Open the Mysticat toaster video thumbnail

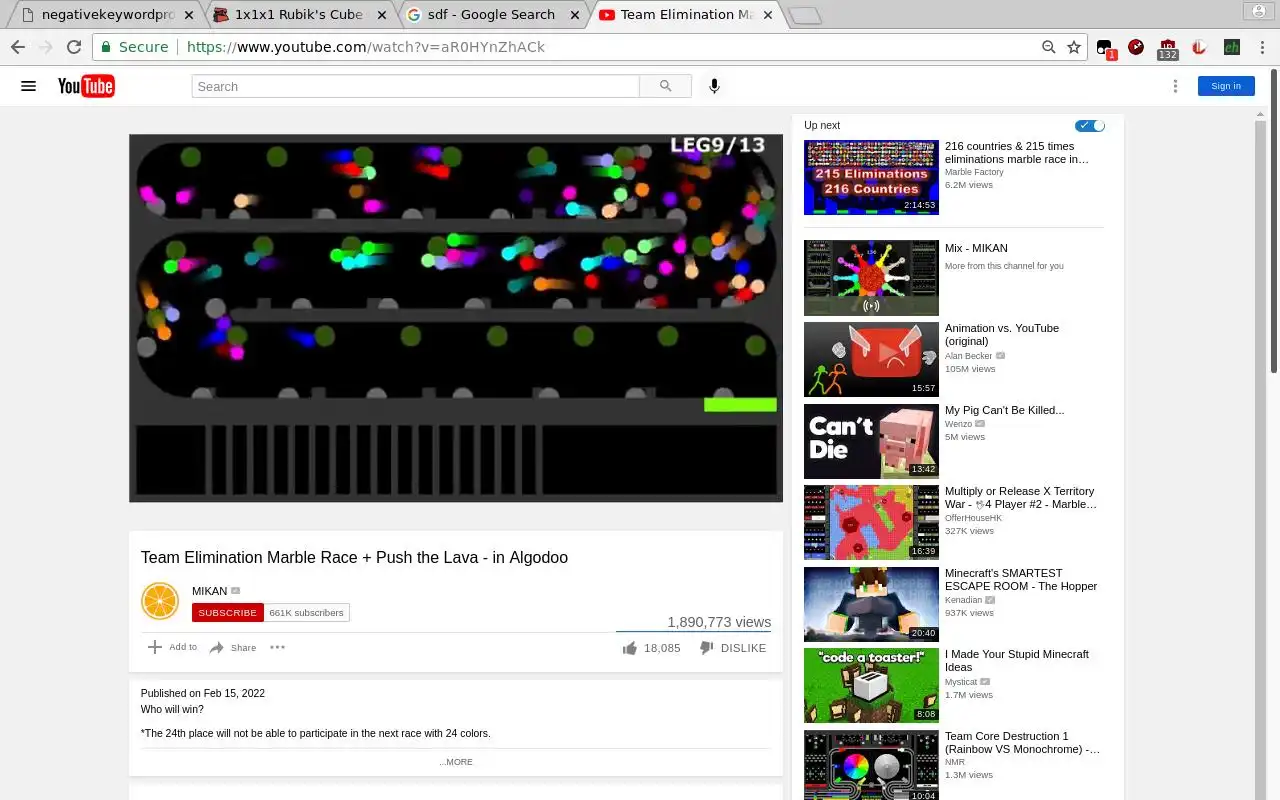tap(871, 685)
